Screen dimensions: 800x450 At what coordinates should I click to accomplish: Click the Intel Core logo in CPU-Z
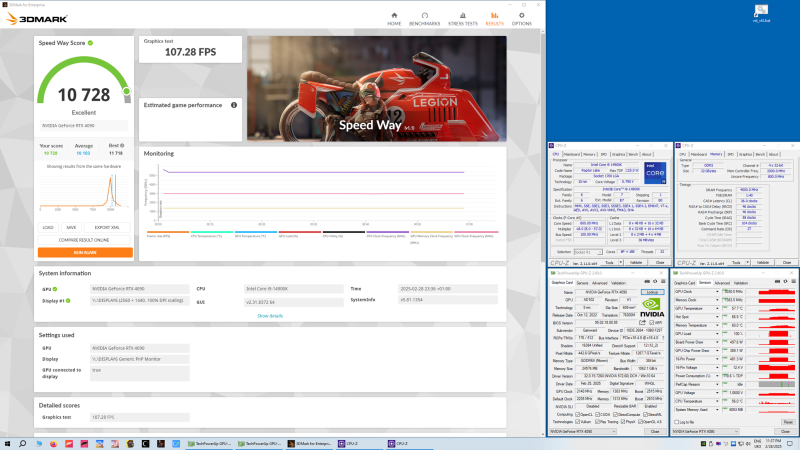655,173
